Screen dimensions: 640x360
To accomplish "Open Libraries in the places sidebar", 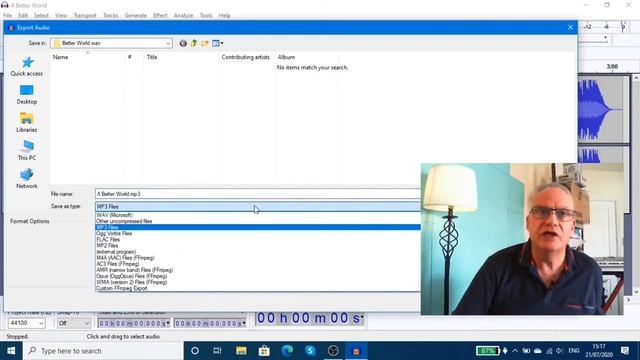I will [27, 123].
